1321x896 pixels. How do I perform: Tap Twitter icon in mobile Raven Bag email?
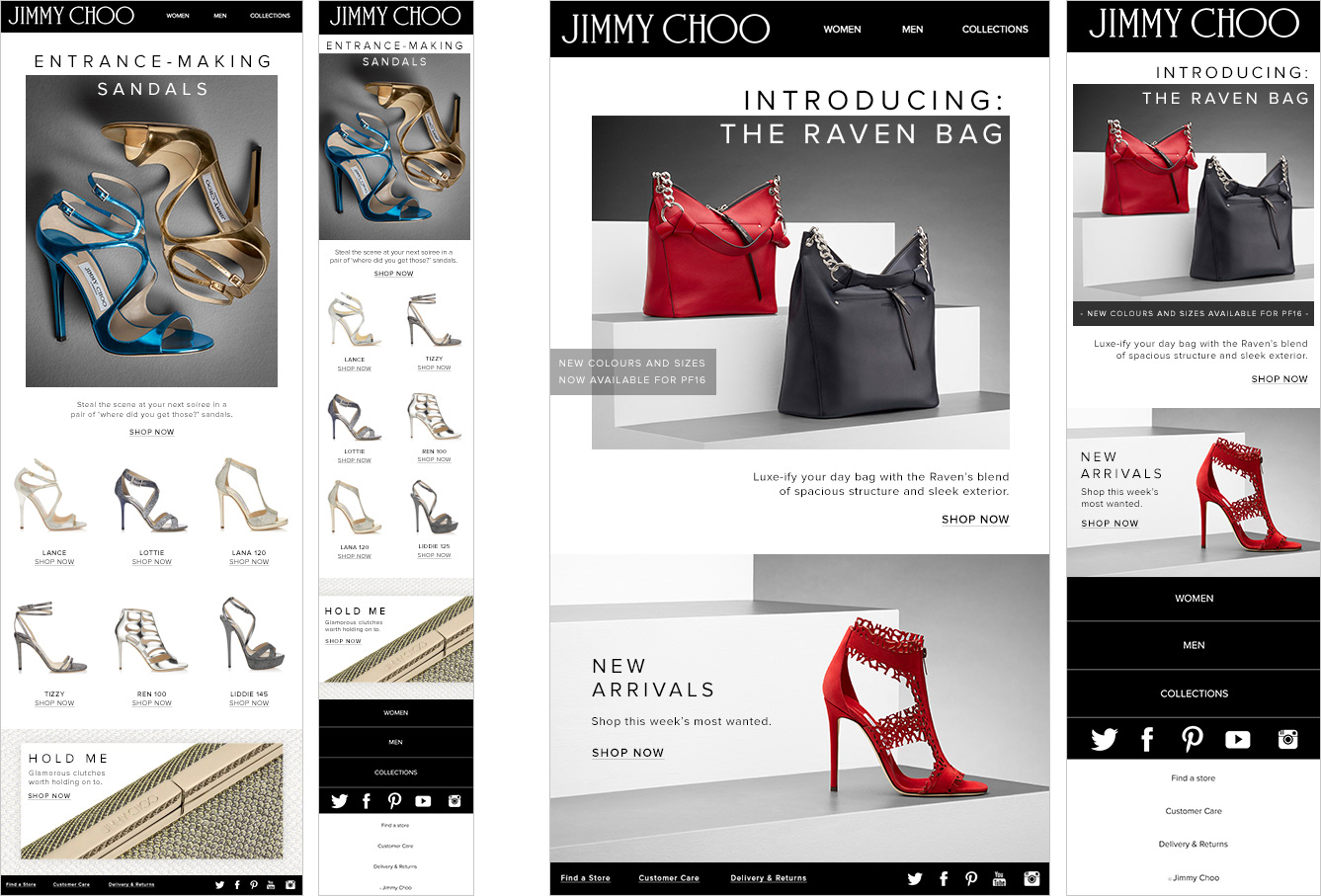coord(1104,739)
